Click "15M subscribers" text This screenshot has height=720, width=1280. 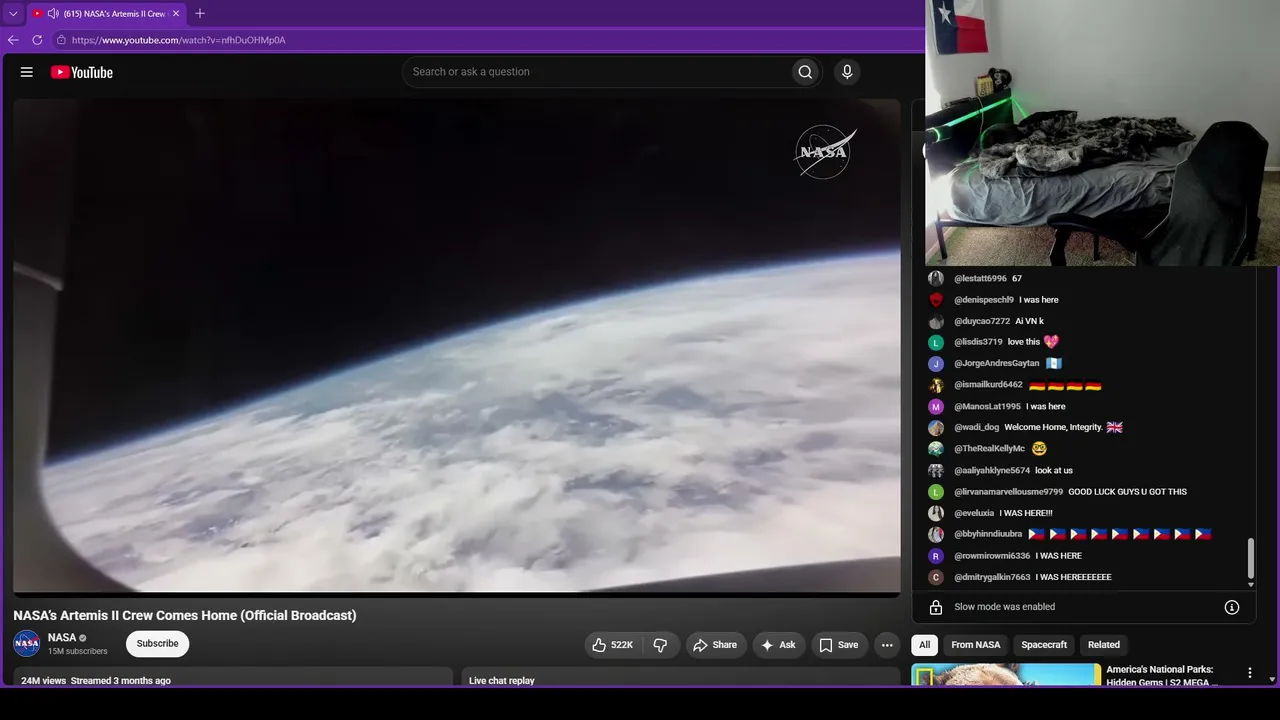[78, 652]
